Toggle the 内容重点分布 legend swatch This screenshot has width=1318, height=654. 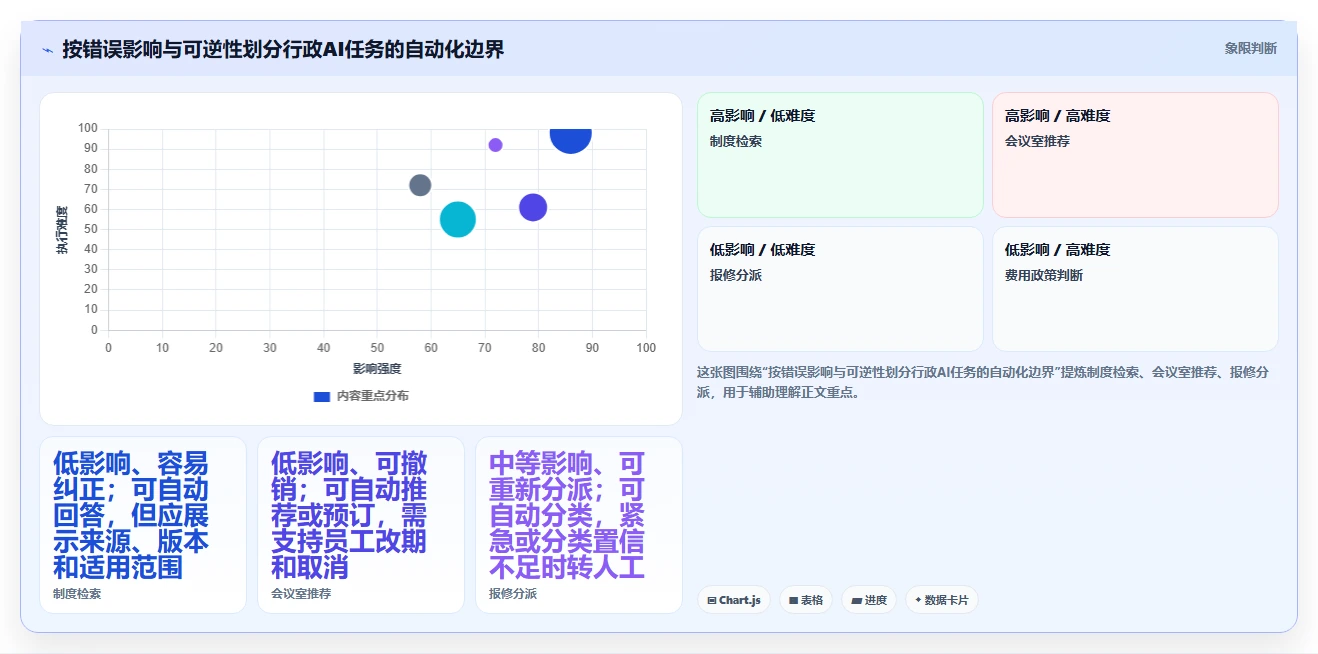point(322,396)
